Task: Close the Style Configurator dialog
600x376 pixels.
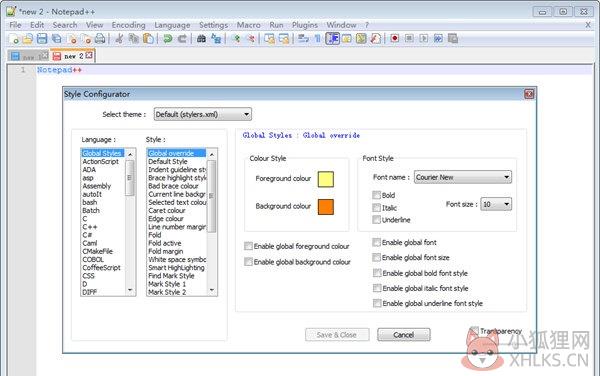Action: (529, 94)
